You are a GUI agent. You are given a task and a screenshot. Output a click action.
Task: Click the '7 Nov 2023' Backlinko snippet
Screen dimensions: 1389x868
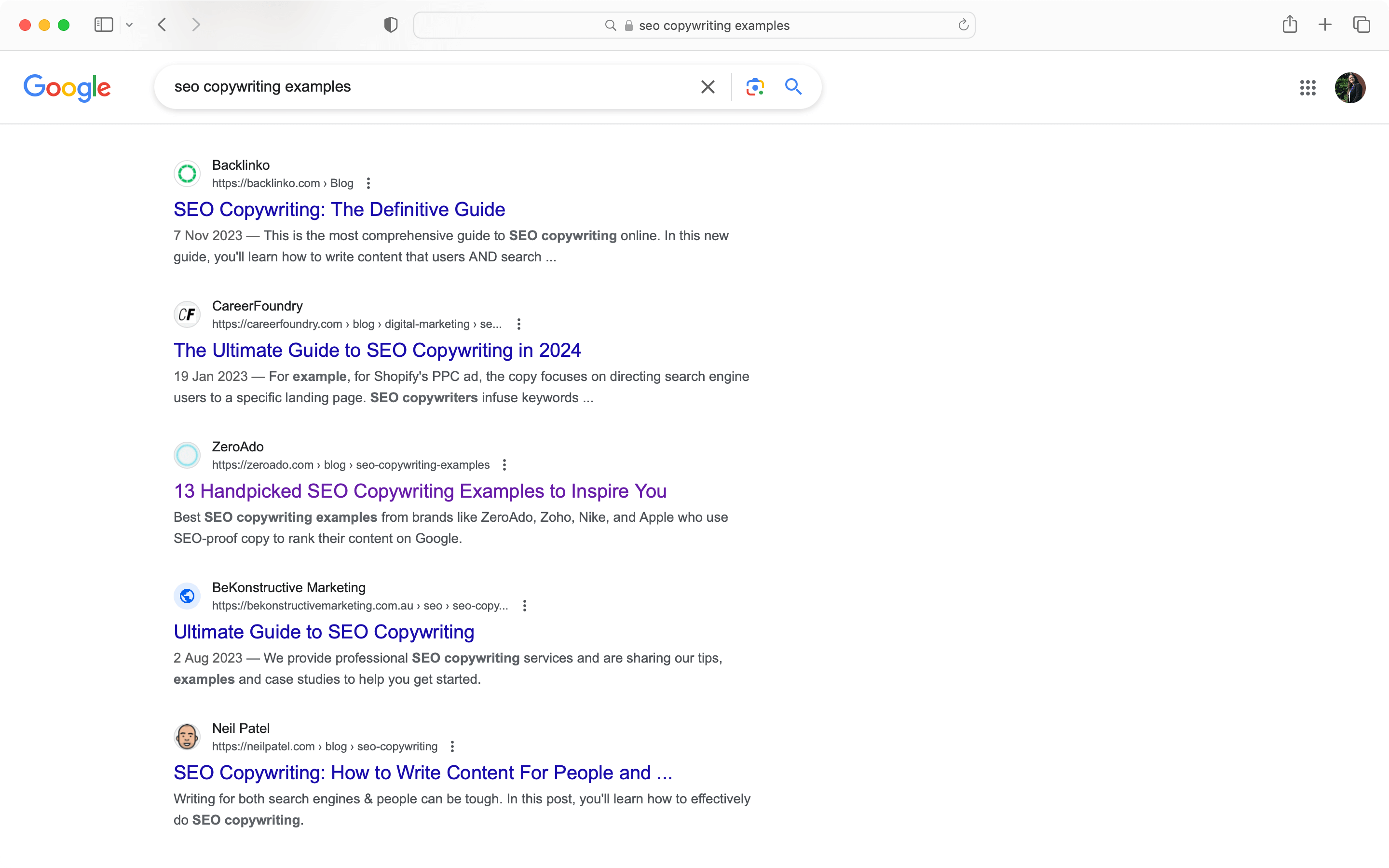[451, 246]
